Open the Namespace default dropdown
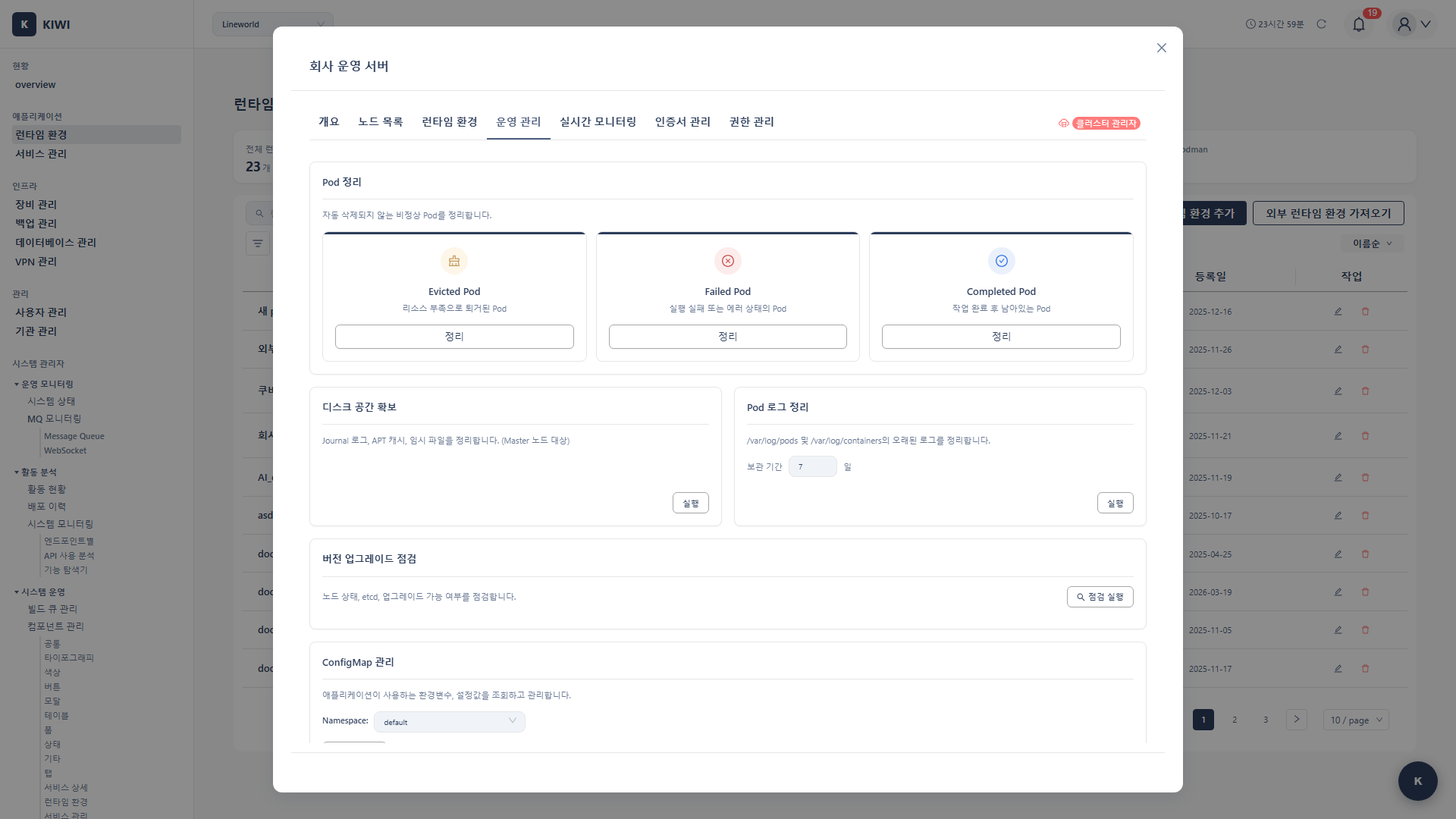Screen dimensions: 1456x819 coord(449,722)
